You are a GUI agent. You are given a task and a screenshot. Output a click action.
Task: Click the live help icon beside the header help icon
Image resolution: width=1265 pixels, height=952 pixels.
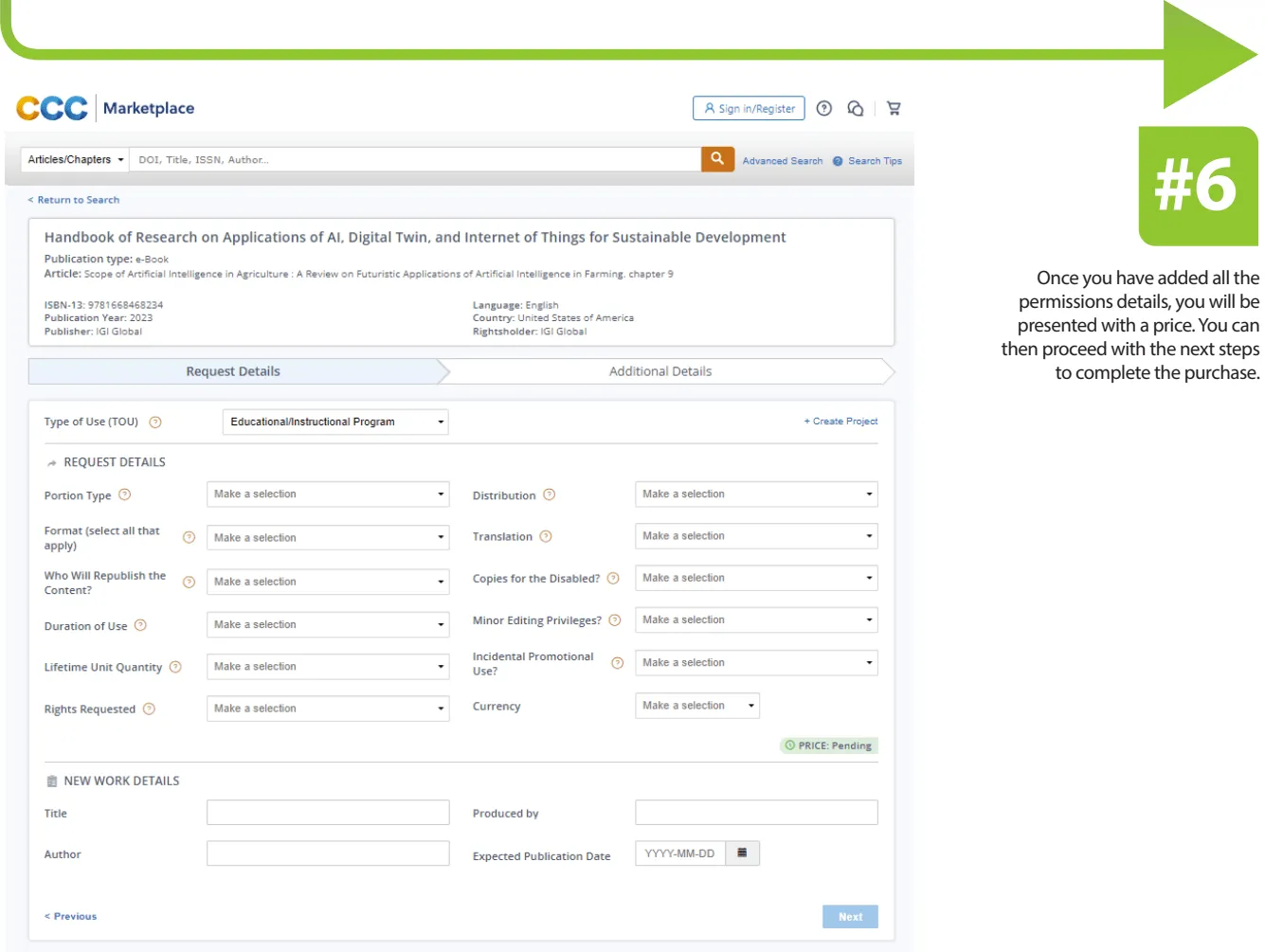pos(855,108)
